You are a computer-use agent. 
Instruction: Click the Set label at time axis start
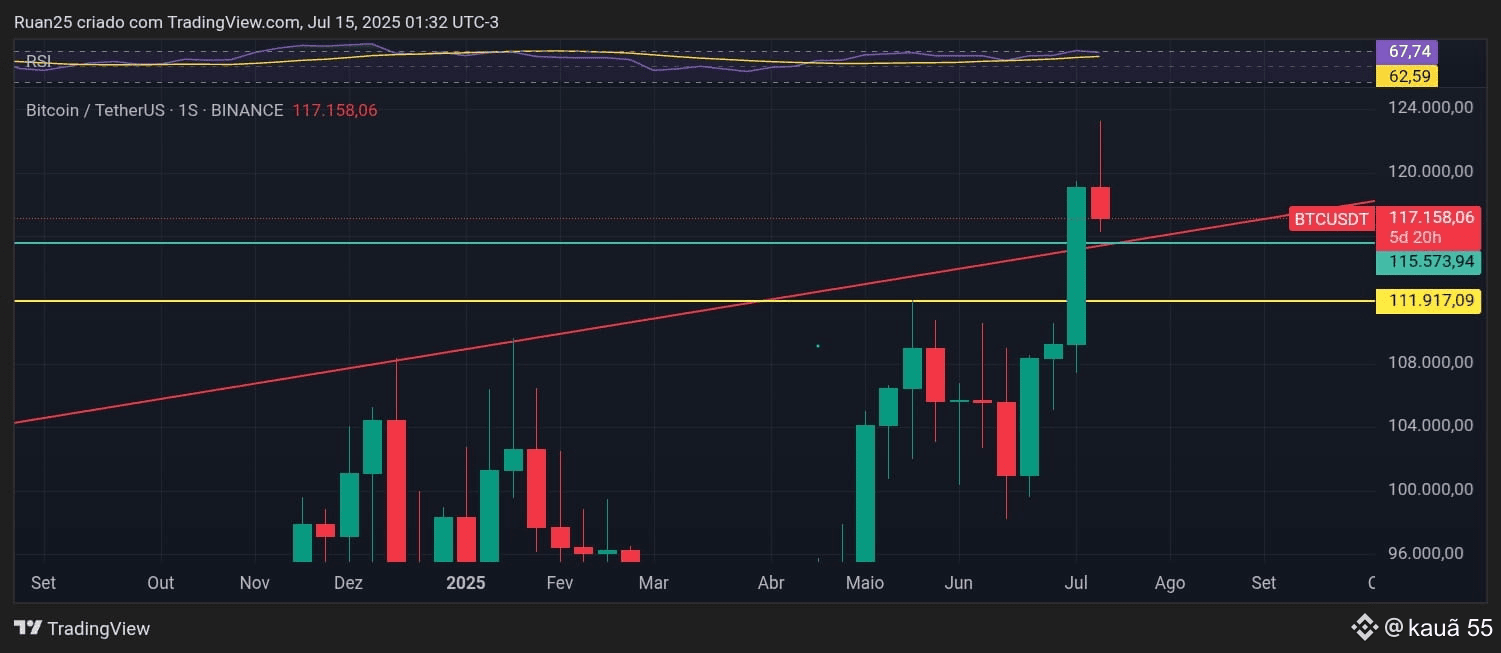(43, 583)
